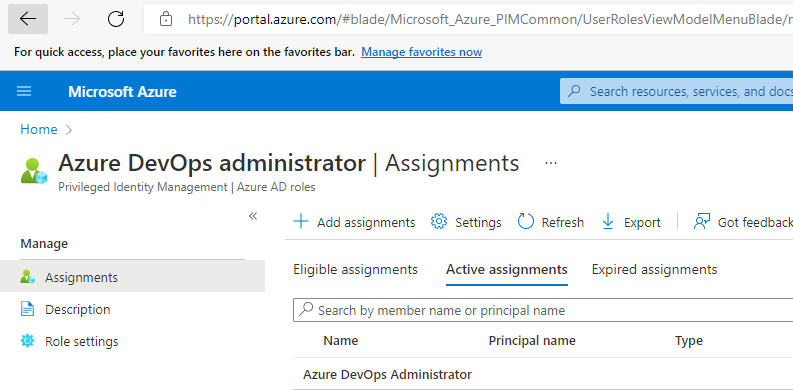
Task: Switch to the Expired assignments tab
Action: coord(654,270)
